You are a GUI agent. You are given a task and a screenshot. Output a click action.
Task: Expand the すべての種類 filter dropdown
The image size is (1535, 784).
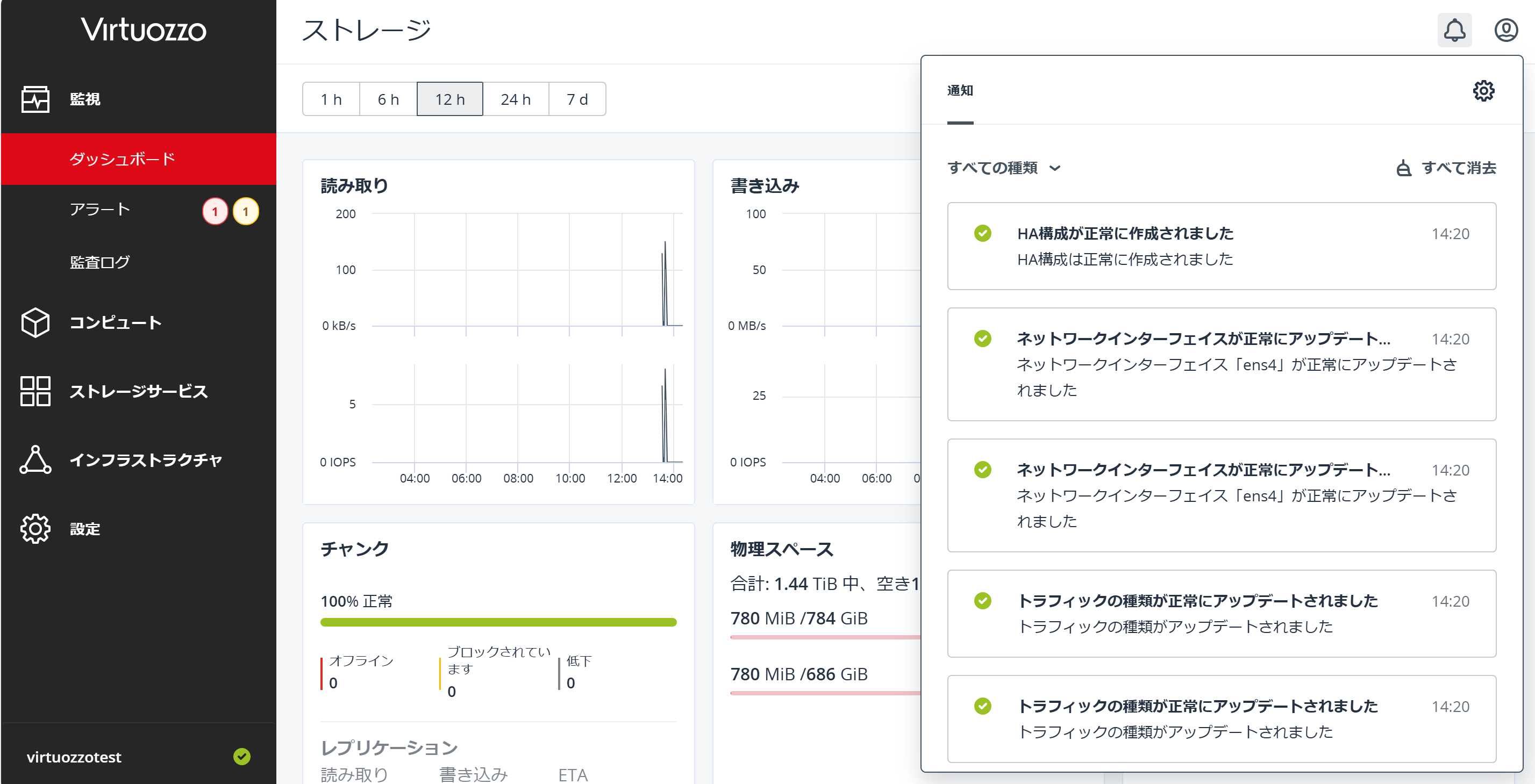1004,168
